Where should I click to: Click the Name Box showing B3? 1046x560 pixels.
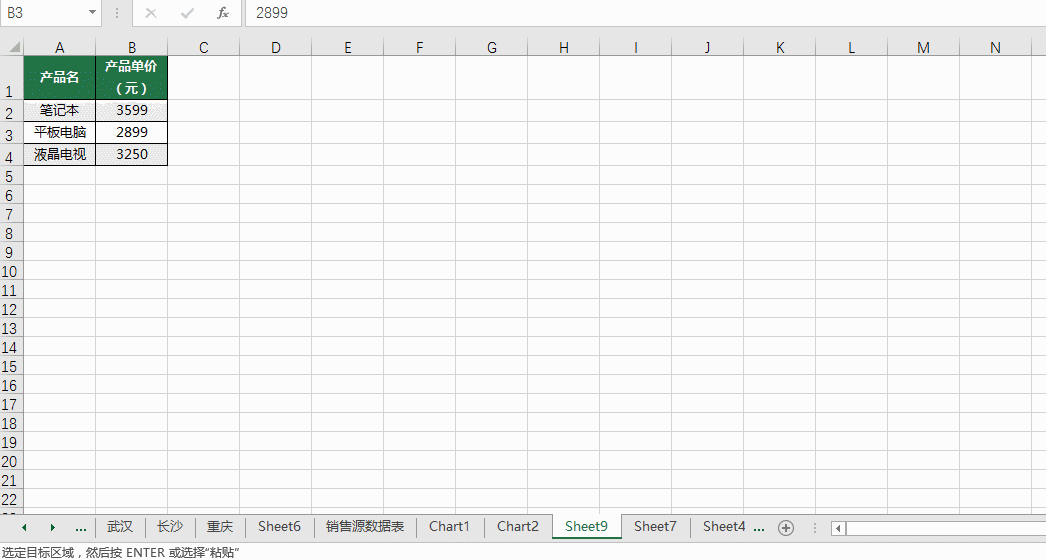tap(44, 13)
